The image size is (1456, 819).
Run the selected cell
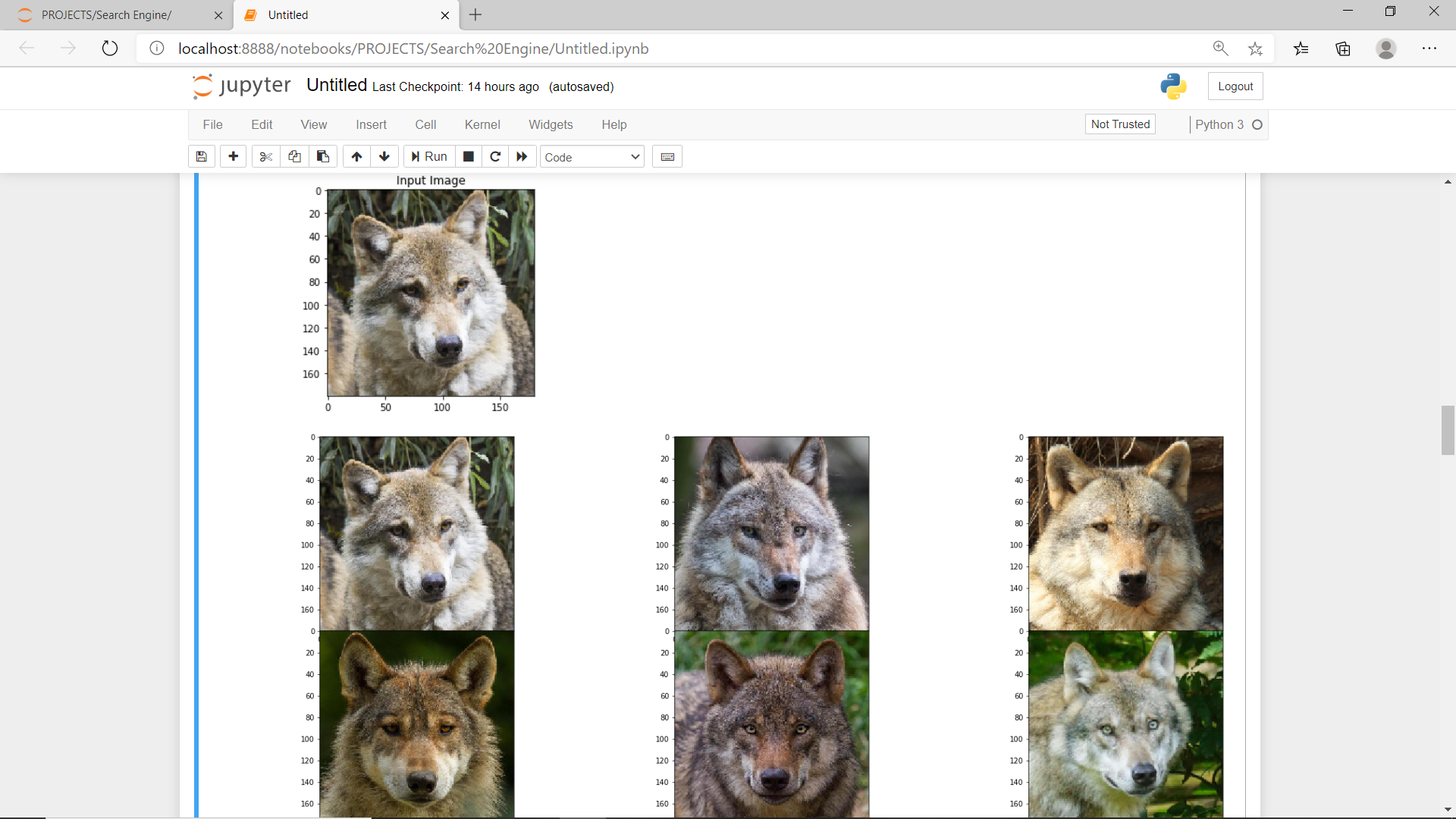click(x=428, y=156)
